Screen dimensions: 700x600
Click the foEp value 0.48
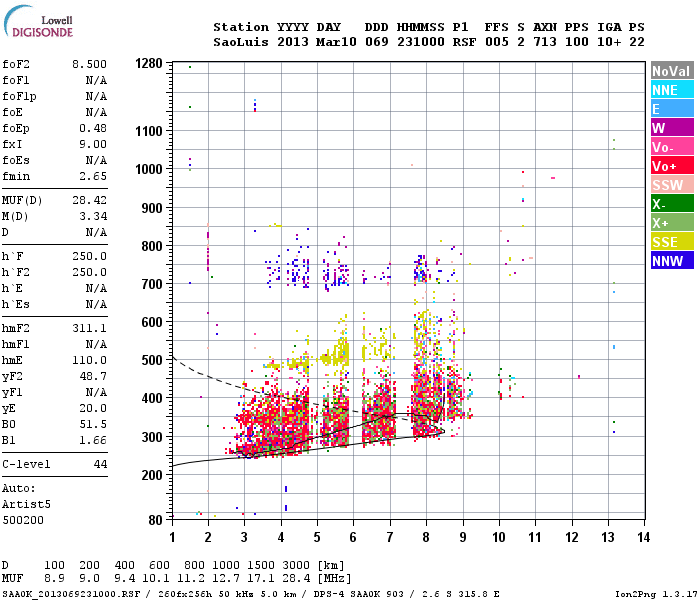pos(93,128)
